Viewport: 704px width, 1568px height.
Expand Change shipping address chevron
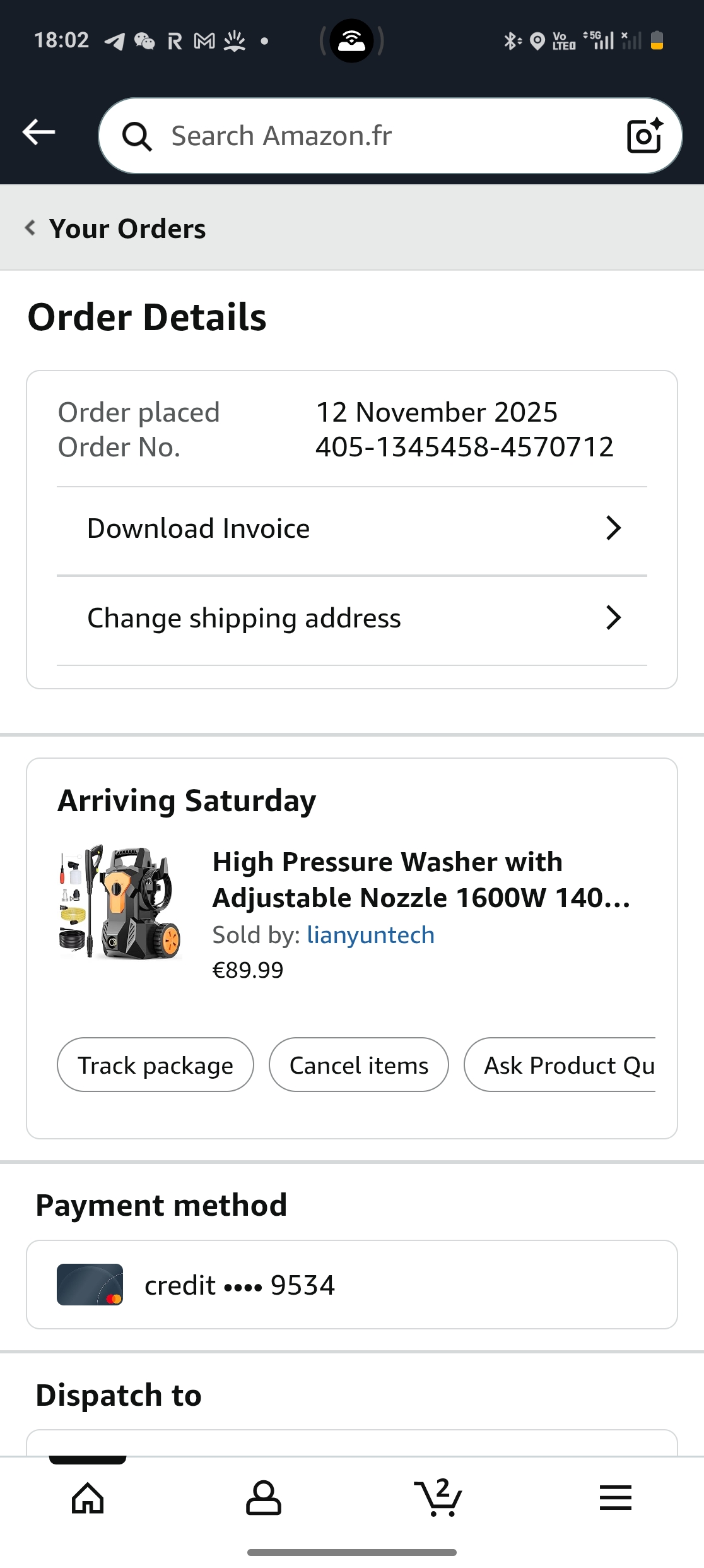pyautogui.click(x=613, y=618)
